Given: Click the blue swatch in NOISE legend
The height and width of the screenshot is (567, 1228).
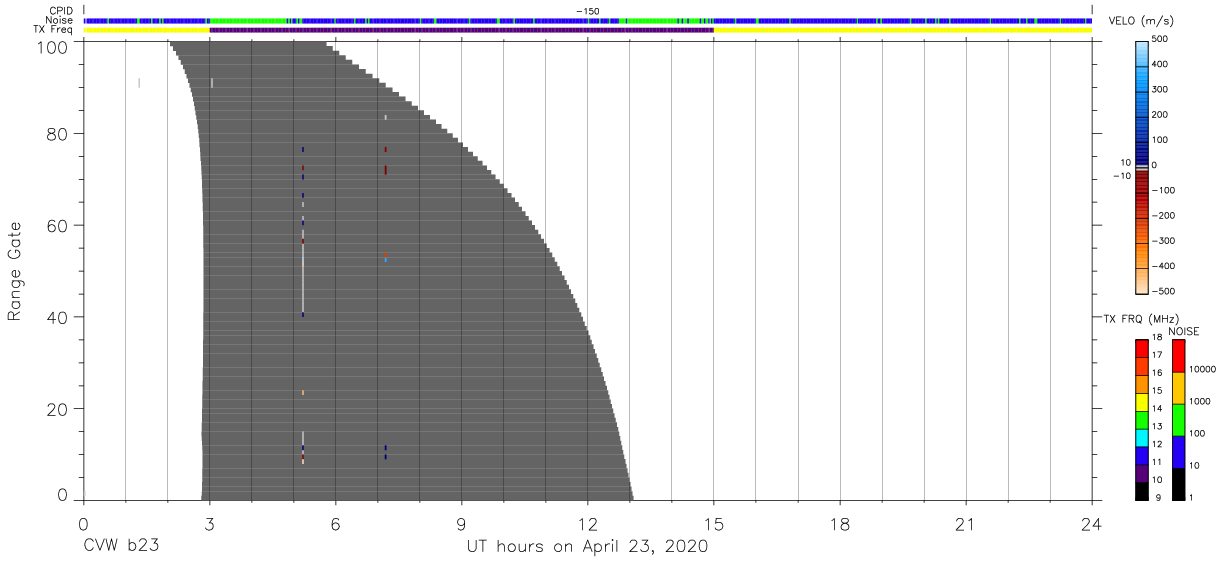Looking at the screenshot, I should coord(1178,452).
